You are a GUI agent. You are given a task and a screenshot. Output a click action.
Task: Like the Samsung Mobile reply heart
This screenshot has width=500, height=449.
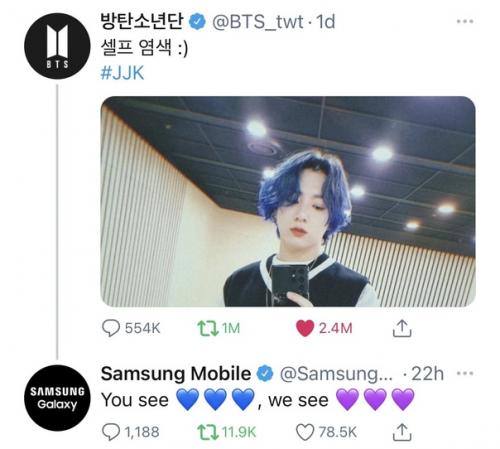(305, 432)
